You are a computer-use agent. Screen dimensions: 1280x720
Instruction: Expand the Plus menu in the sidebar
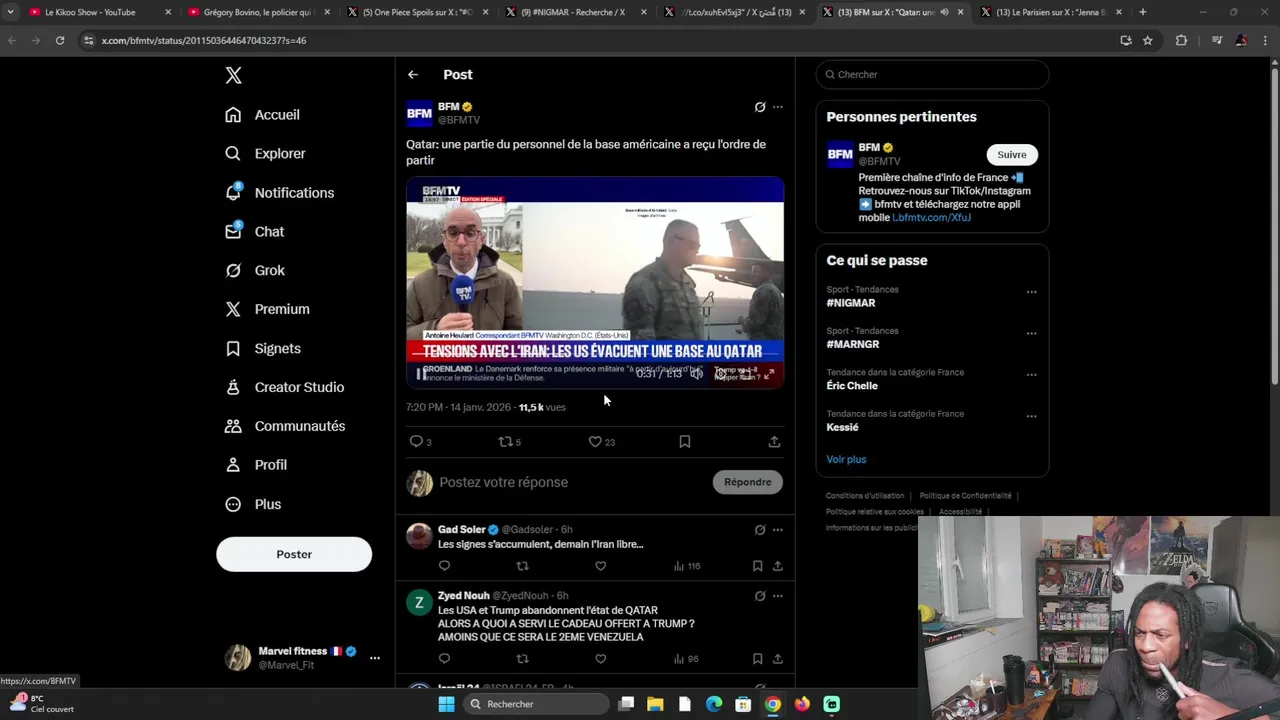coord(254,504)
